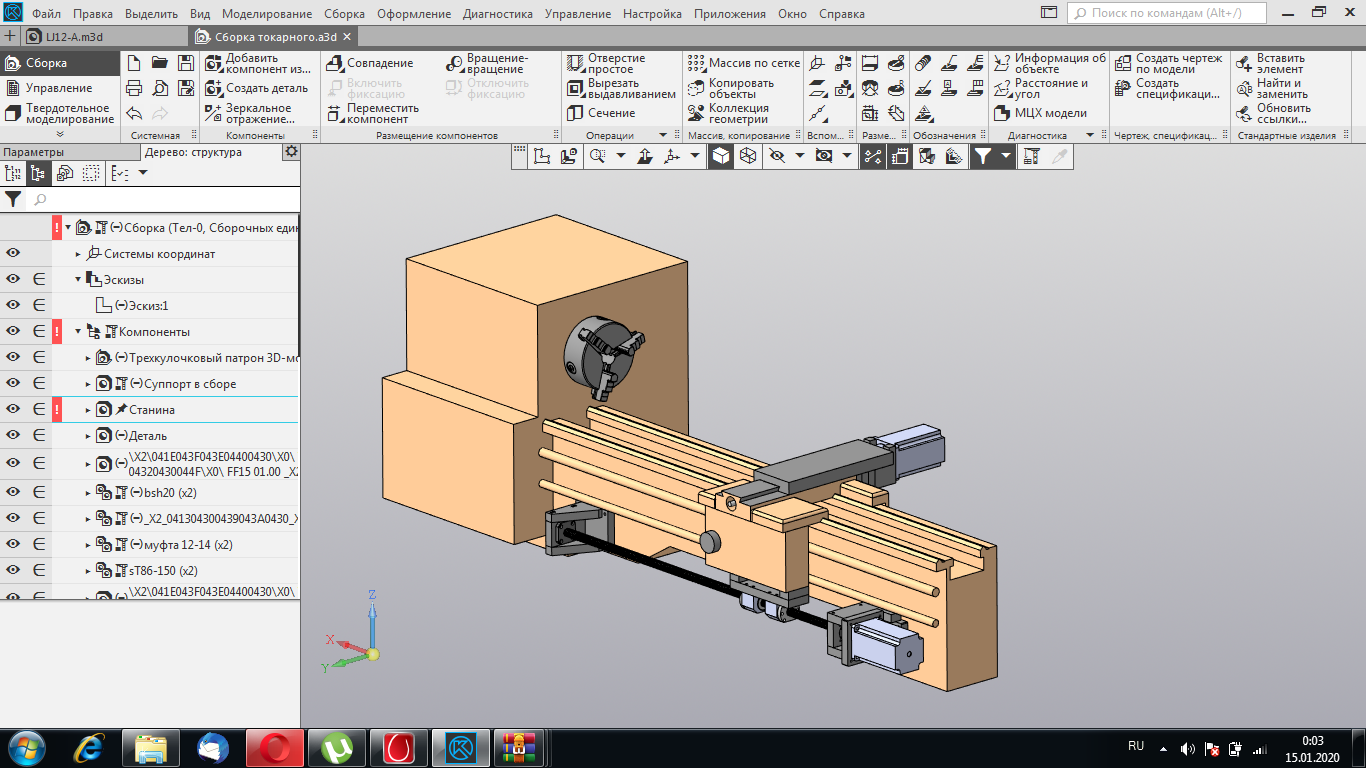The image size is (1366, 768).
Task: Click the filter funnel icon in the view toolbar
Action: (x=983, y=156)
